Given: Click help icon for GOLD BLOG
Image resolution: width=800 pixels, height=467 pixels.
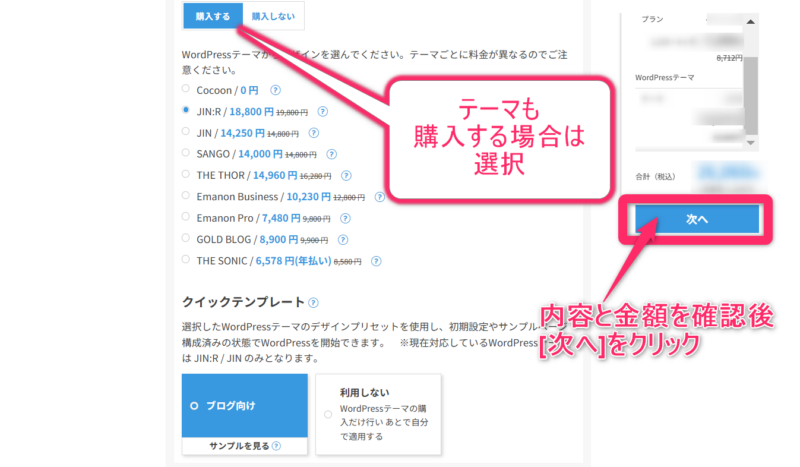Looking at the screenshot, I should click(343, 239).
